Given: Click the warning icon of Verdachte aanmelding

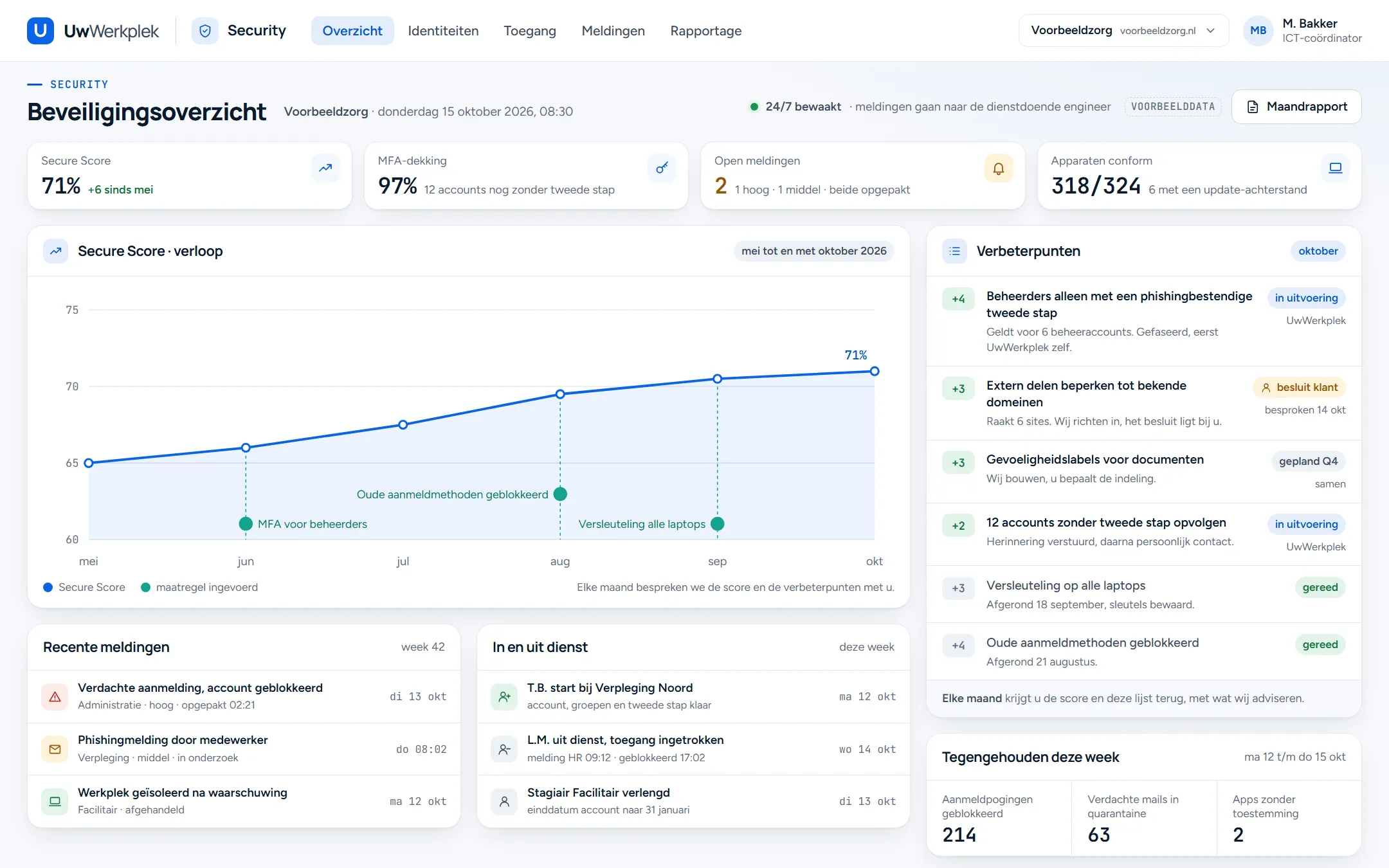Looking at the screenshot, I should 55,697.
